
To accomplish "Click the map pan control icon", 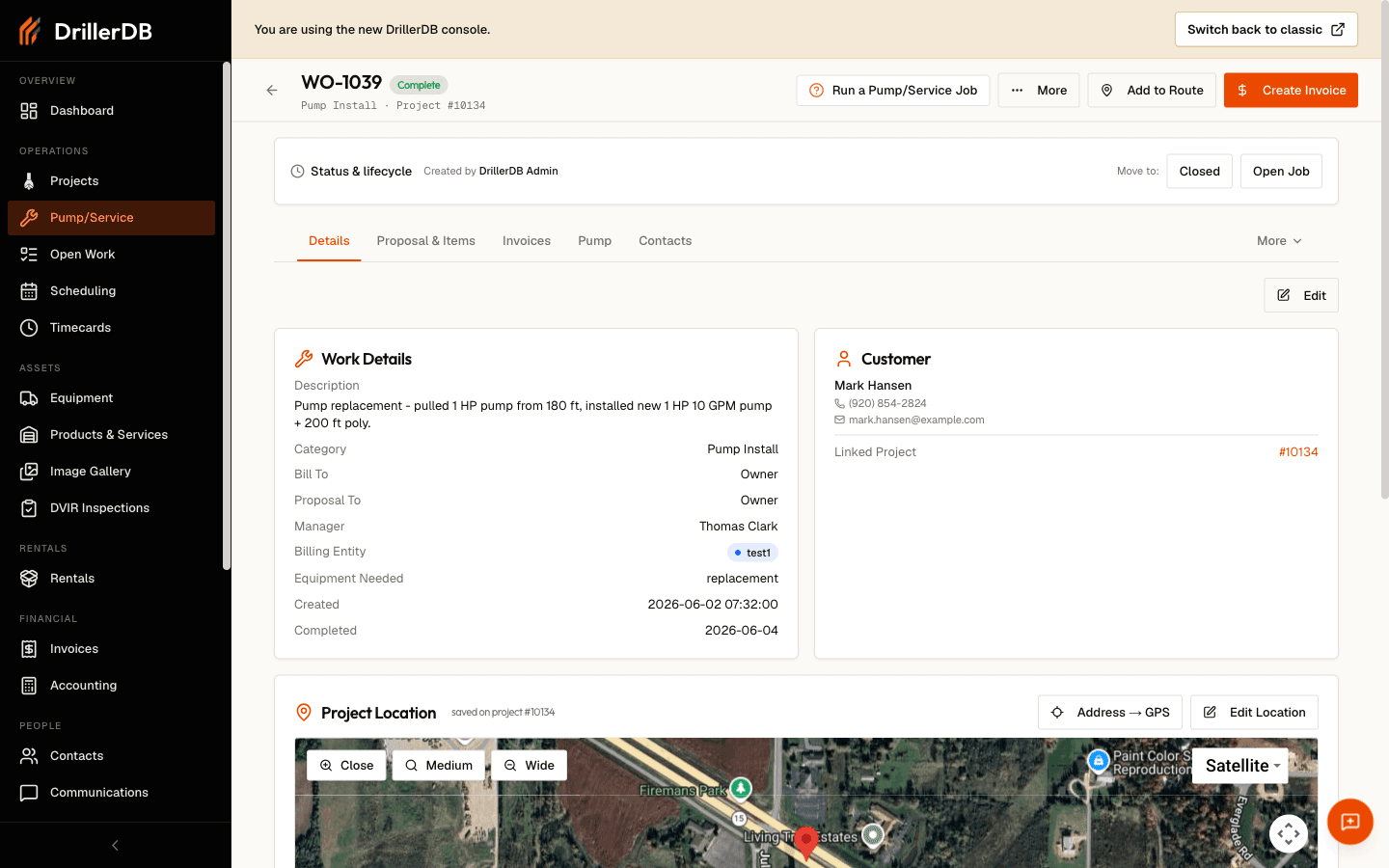I will pyautogui.click(x=1289, y=833).
